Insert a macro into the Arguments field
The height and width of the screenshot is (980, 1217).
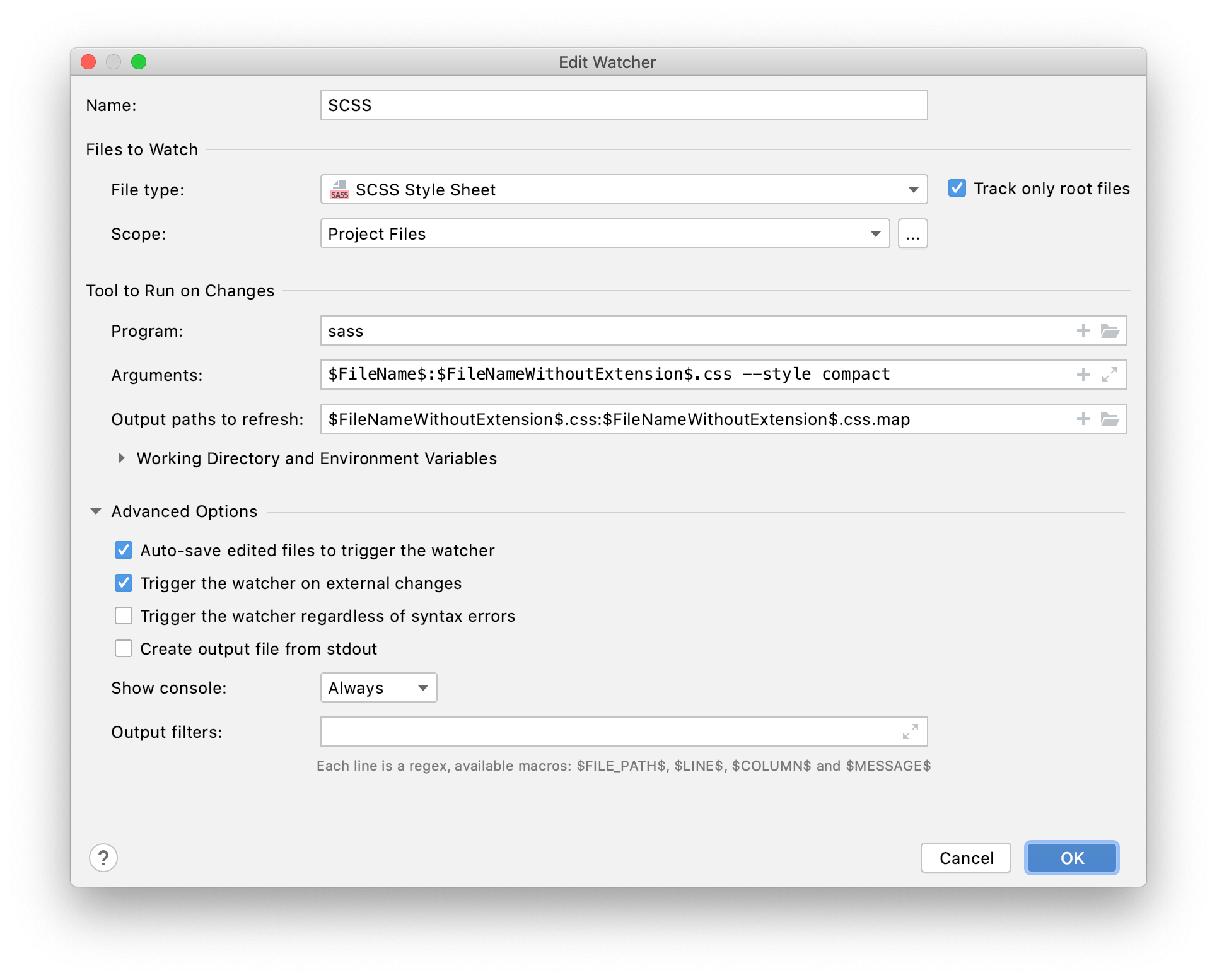click(1083, 375)
